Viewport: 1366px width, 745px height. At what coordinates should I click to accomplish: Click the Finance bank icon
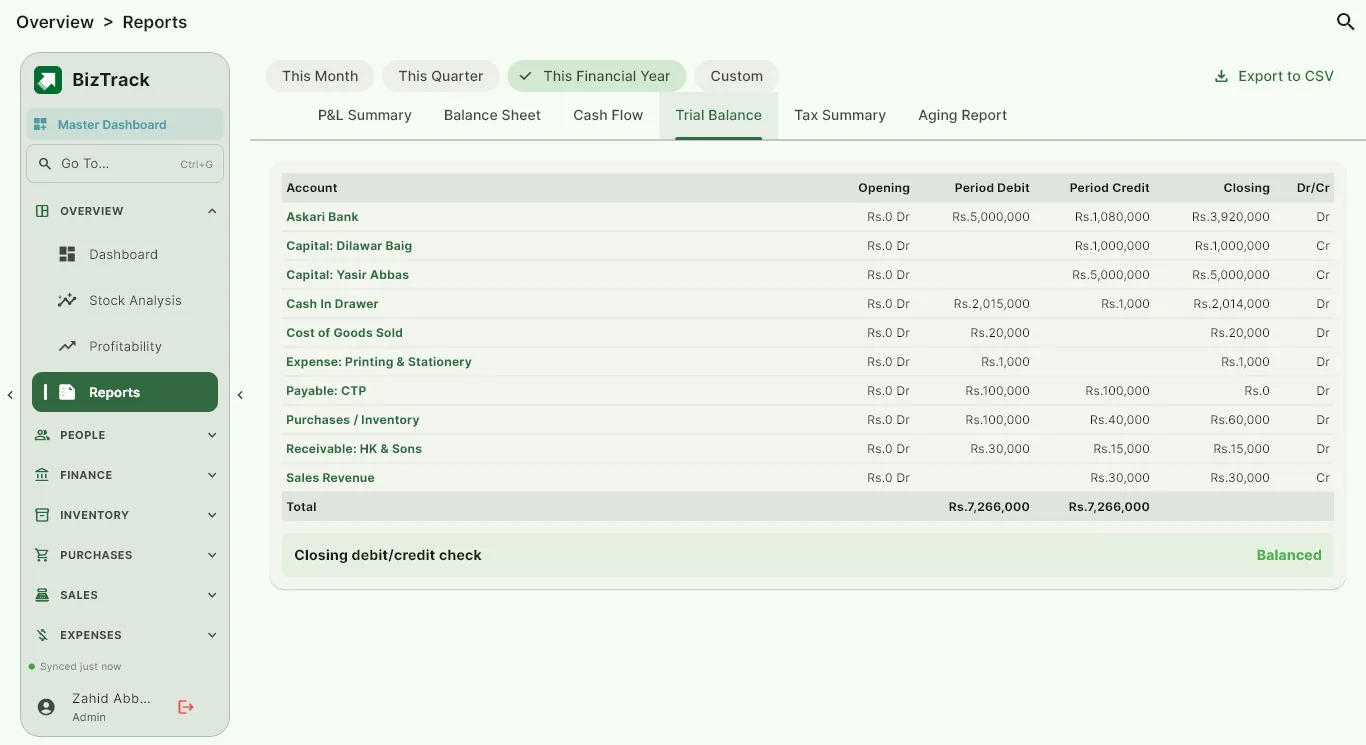pos(42,475)
